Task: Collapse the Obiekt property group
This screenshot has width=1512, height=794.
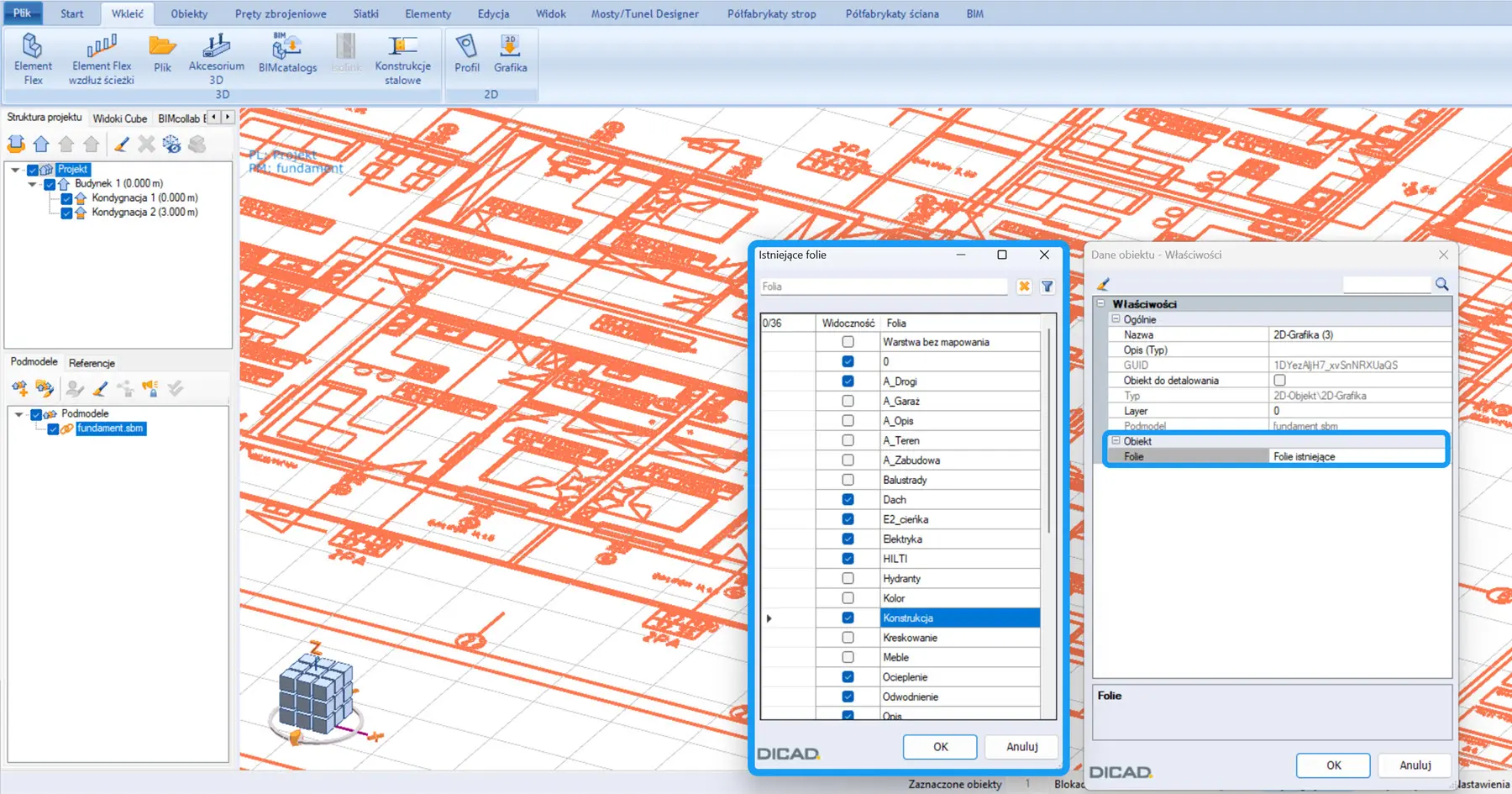Action: [1116, 440]
